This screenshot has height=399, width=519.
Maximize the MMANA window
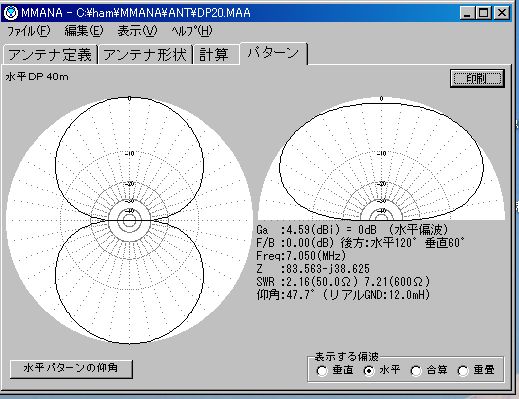[x=483, y=13]
